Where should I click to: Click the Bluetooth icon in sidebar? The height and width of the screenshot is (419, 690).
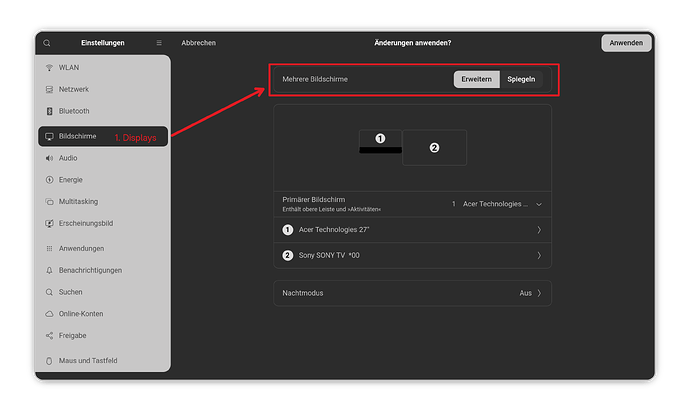pos(49,111)
